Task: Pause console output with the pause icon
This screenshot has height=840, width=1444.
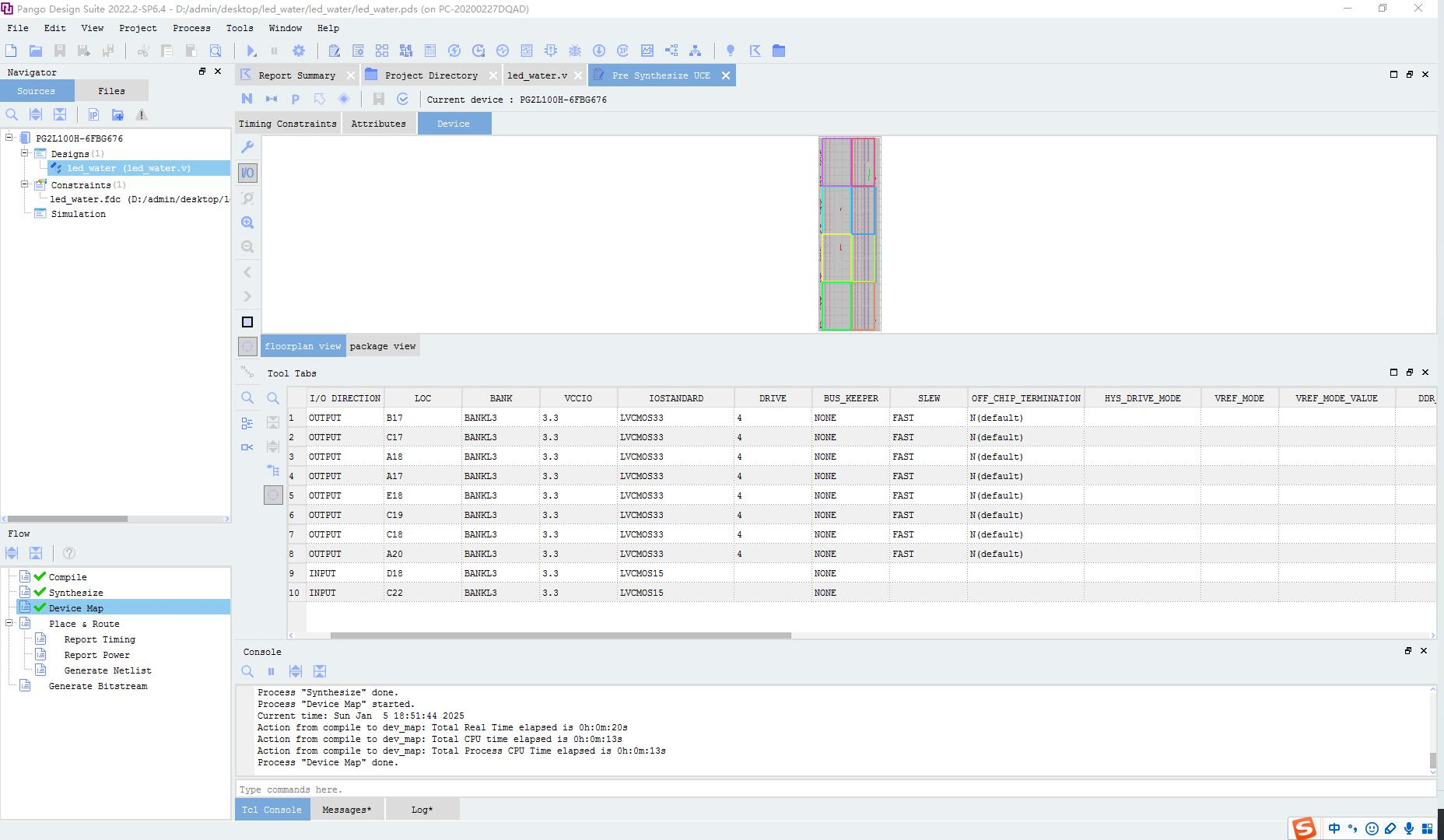Action: [x=271, y=671]
